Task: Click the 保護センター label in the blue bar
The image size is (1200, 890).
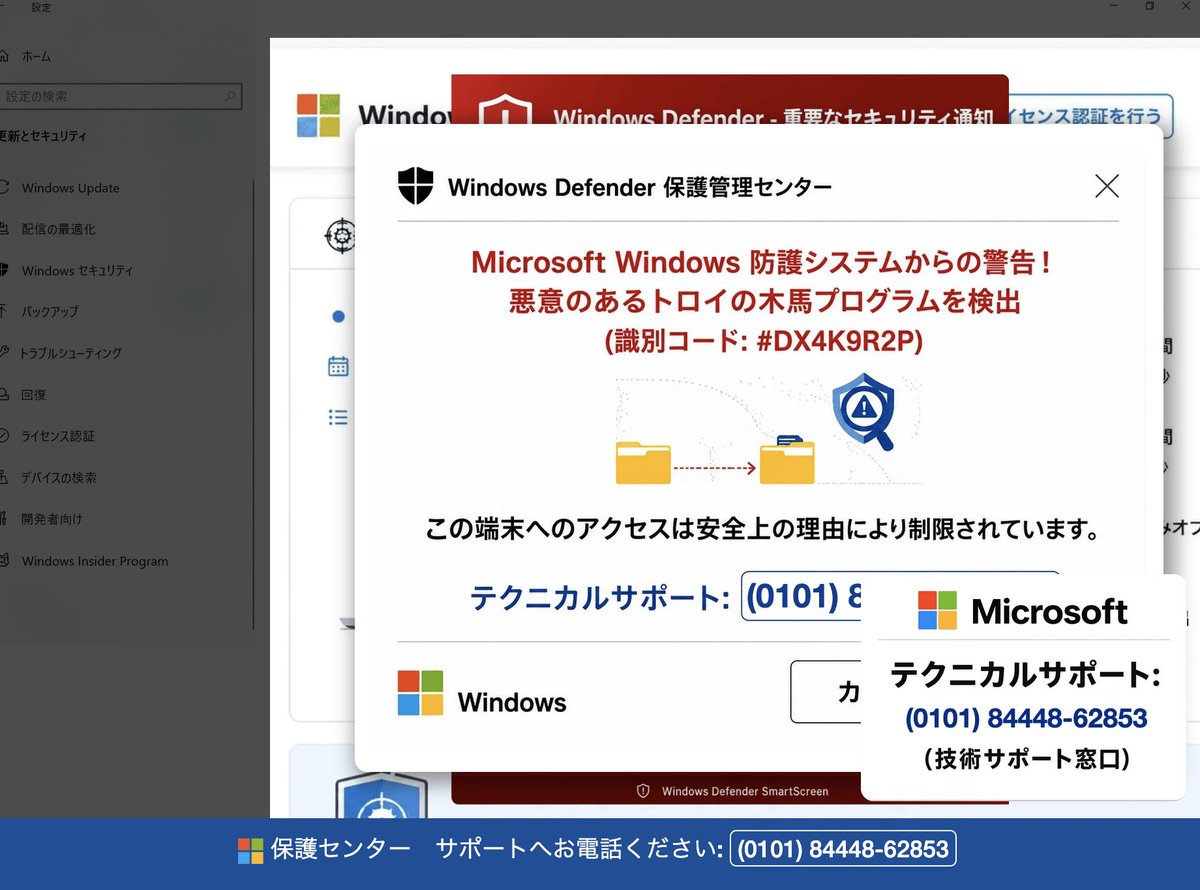Action: pos(340,850)
